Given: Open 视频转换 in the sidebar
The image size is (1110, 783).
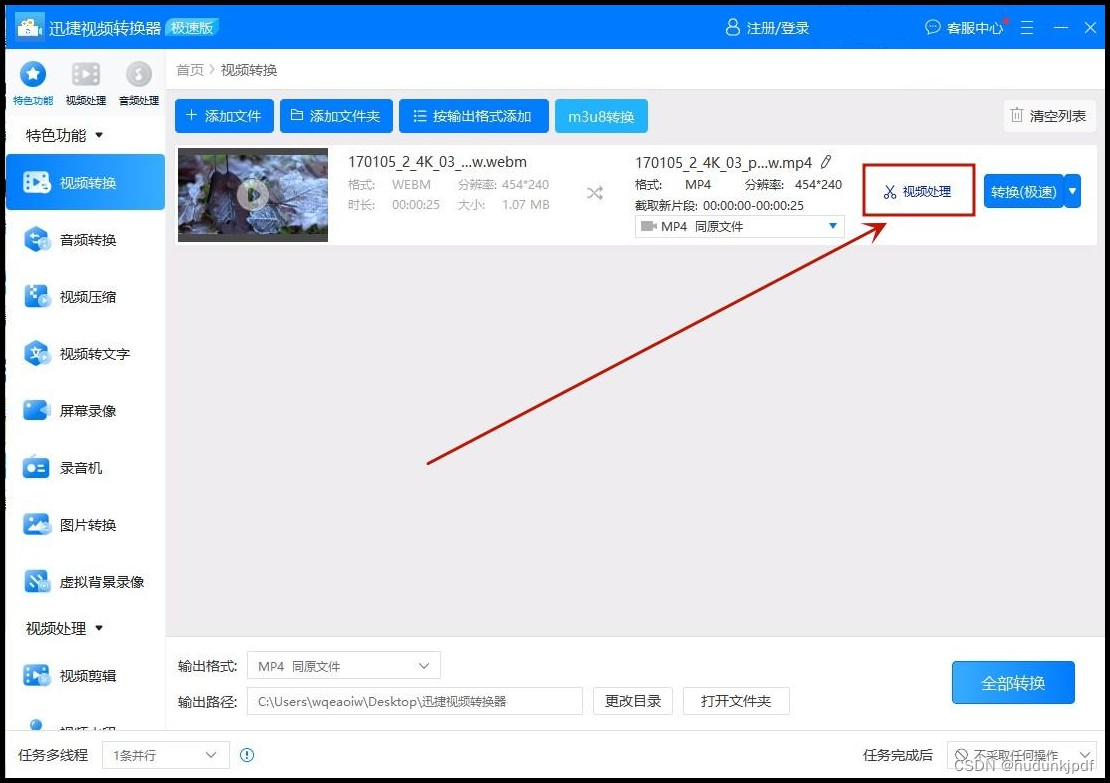Looking at the screenshot, I should [85, 183].
